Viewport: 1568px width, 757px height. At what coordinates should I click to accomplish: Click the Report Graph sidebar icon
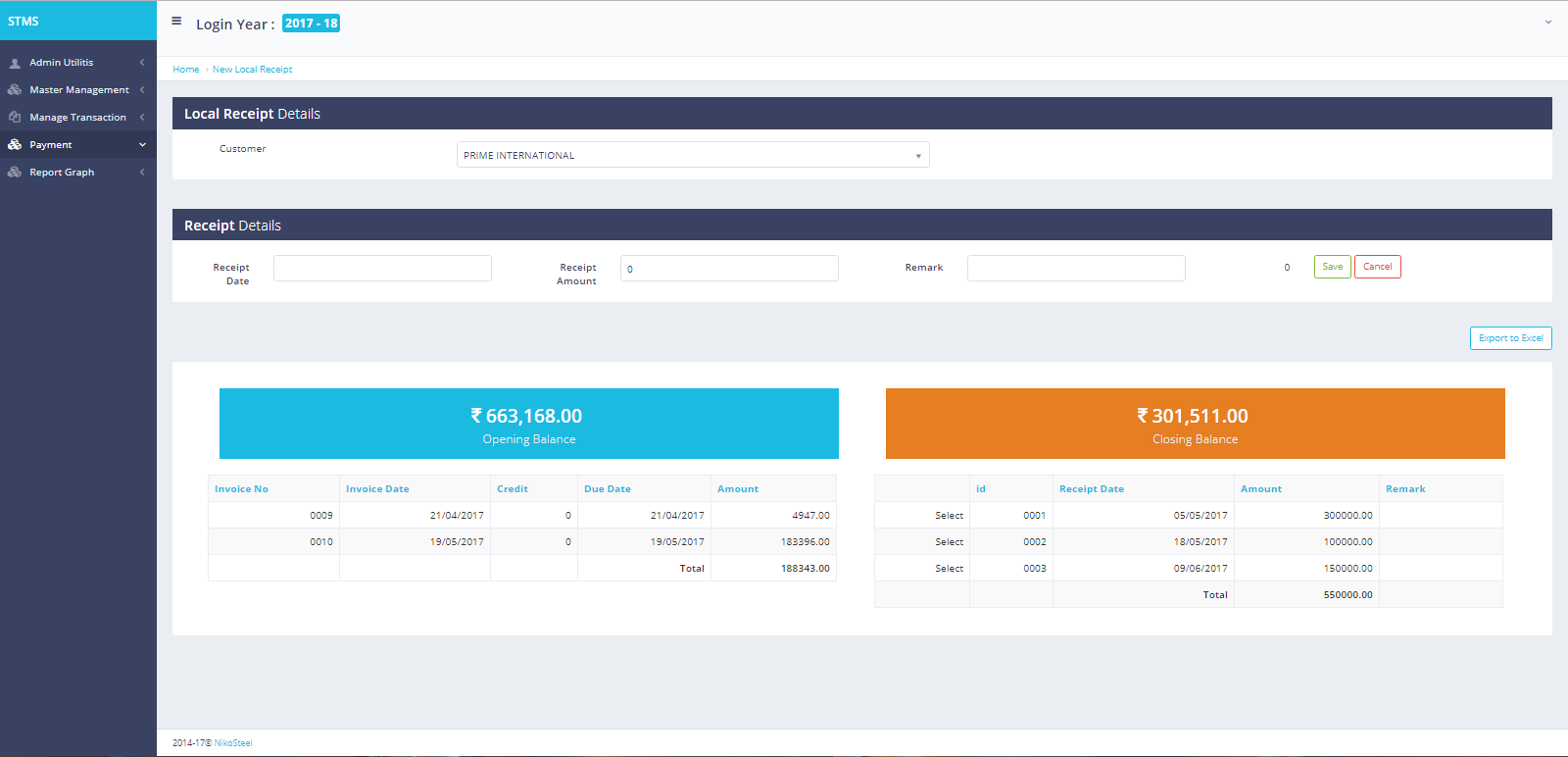(x=15, y=173)
